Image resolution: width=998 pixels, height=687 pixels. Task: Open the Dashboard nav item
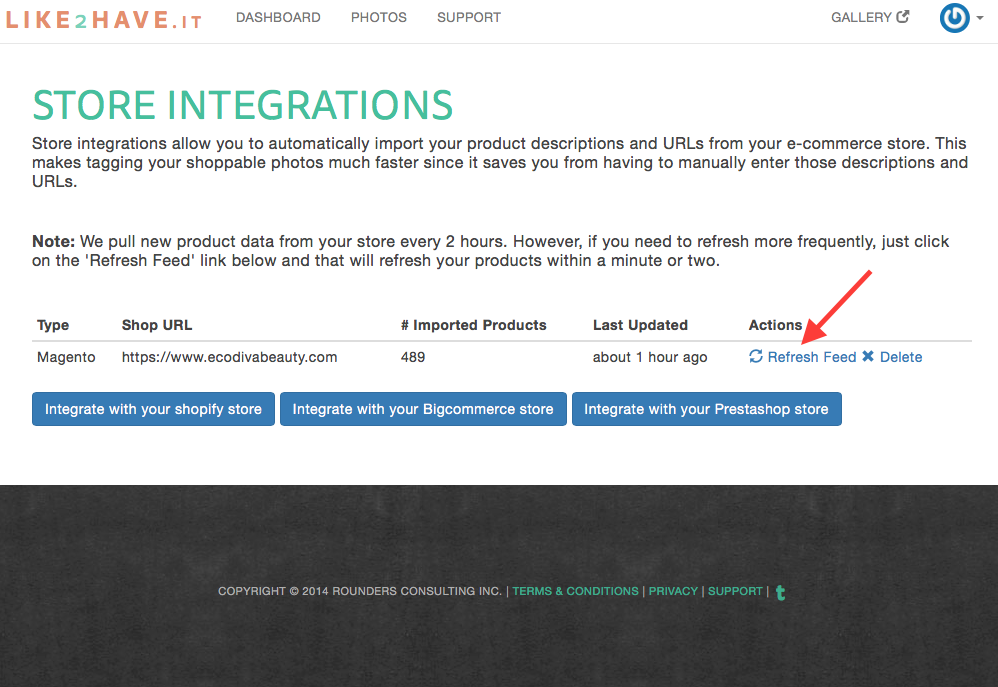coord(278,17)
